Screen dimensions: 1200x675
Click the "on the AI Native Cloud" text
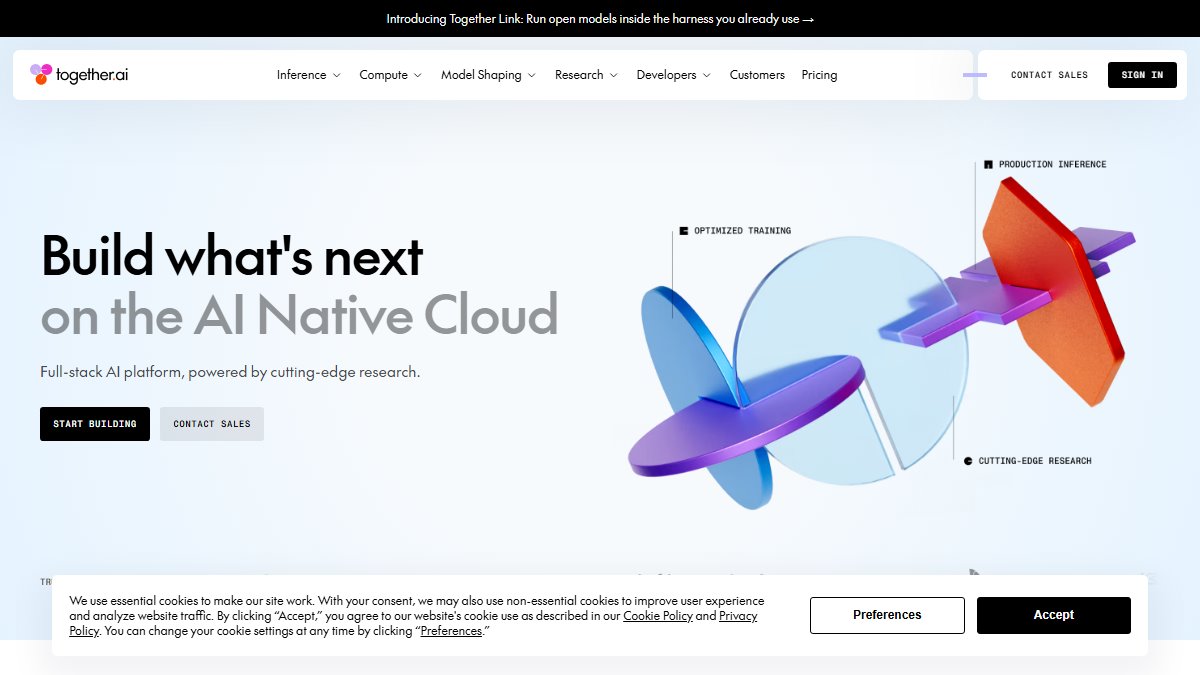tap(299, 314)
